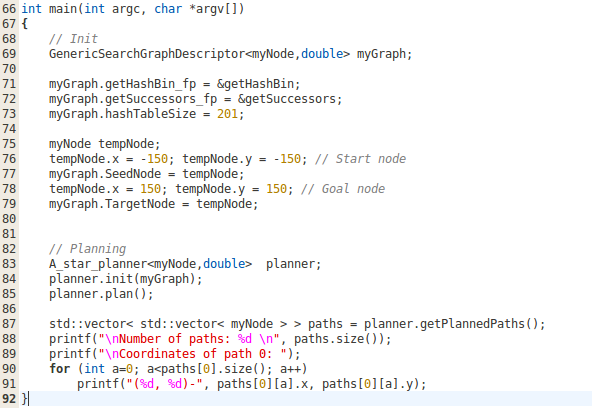Click the '// Planning' comment
Viewport: 592px width, 408px height.
click(x=87, y=249)
